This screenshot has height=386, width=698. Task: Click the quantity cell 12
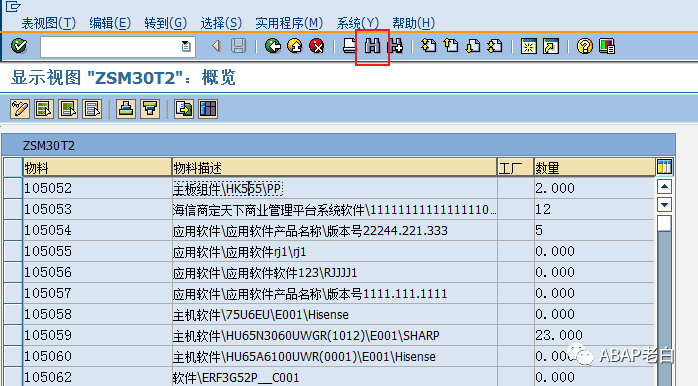(594, 209)
